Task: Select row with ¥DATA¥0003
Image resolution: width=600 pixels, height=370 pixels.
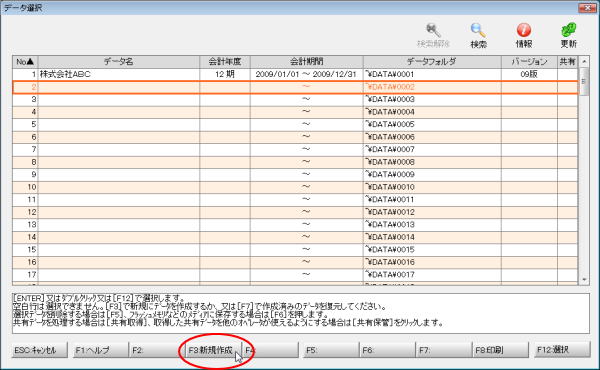Action: point(295,99)
